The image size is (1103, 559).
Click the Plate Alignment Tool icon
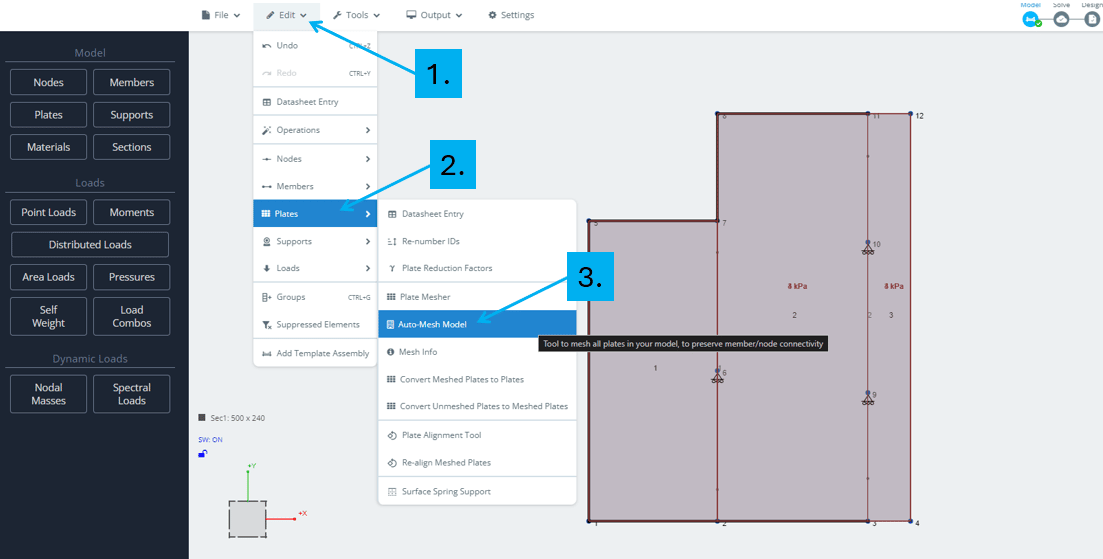tap(392, 435)
